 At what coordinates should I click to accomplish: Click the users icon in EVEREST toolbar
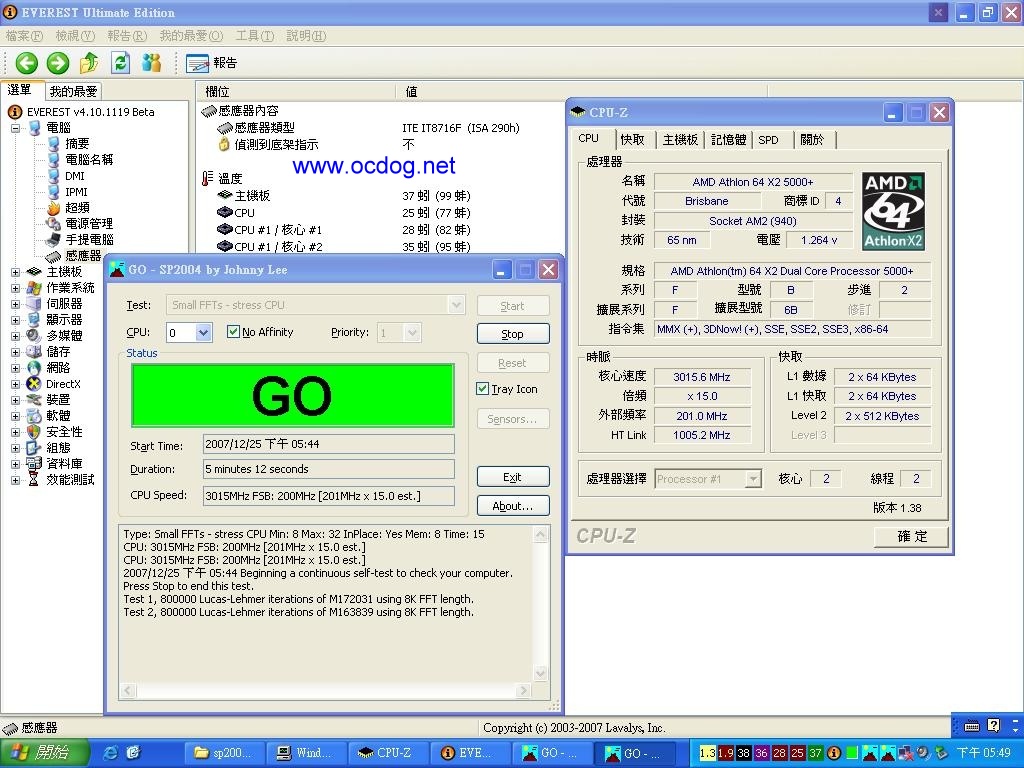point(152,63)
